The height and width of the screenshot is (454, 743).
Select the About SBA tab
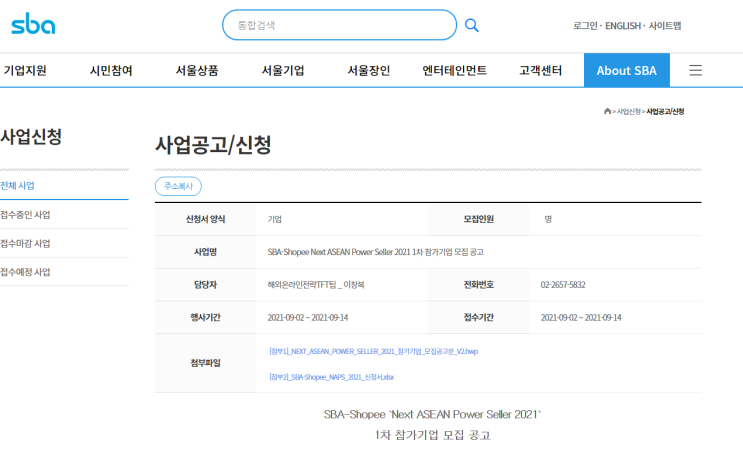tap(626, 70)
